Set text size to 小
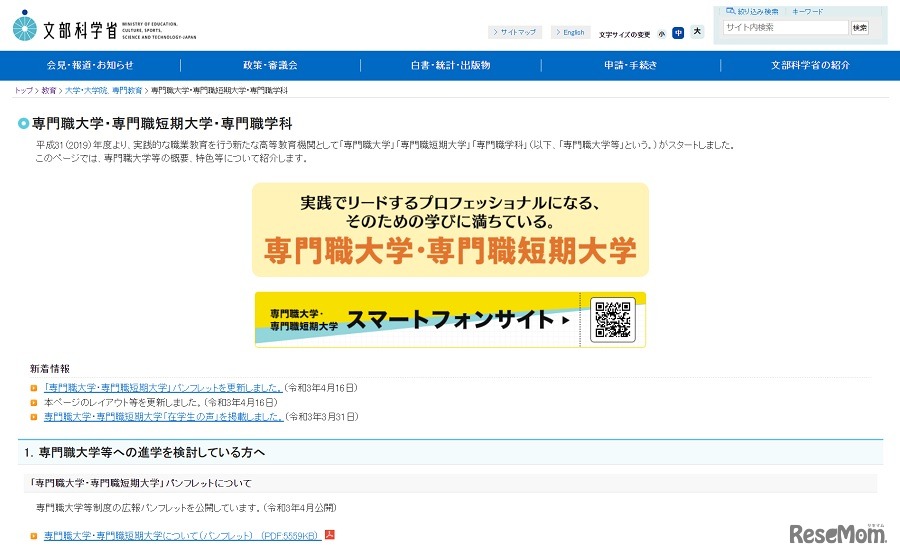The image size is (900, 557). click(x=662, y=34)
